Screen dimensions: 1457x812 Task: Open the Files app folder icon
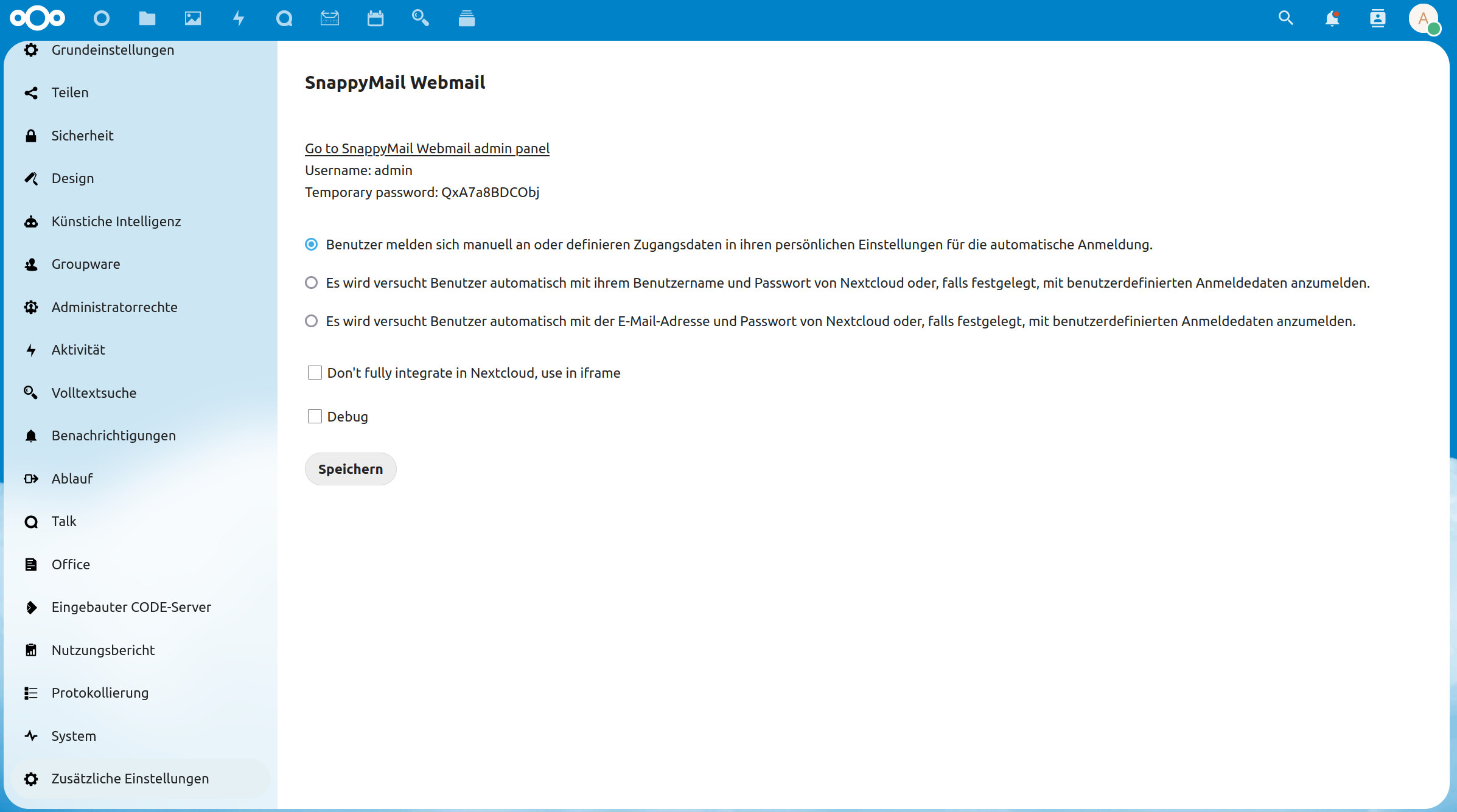[x=147, y=18]
